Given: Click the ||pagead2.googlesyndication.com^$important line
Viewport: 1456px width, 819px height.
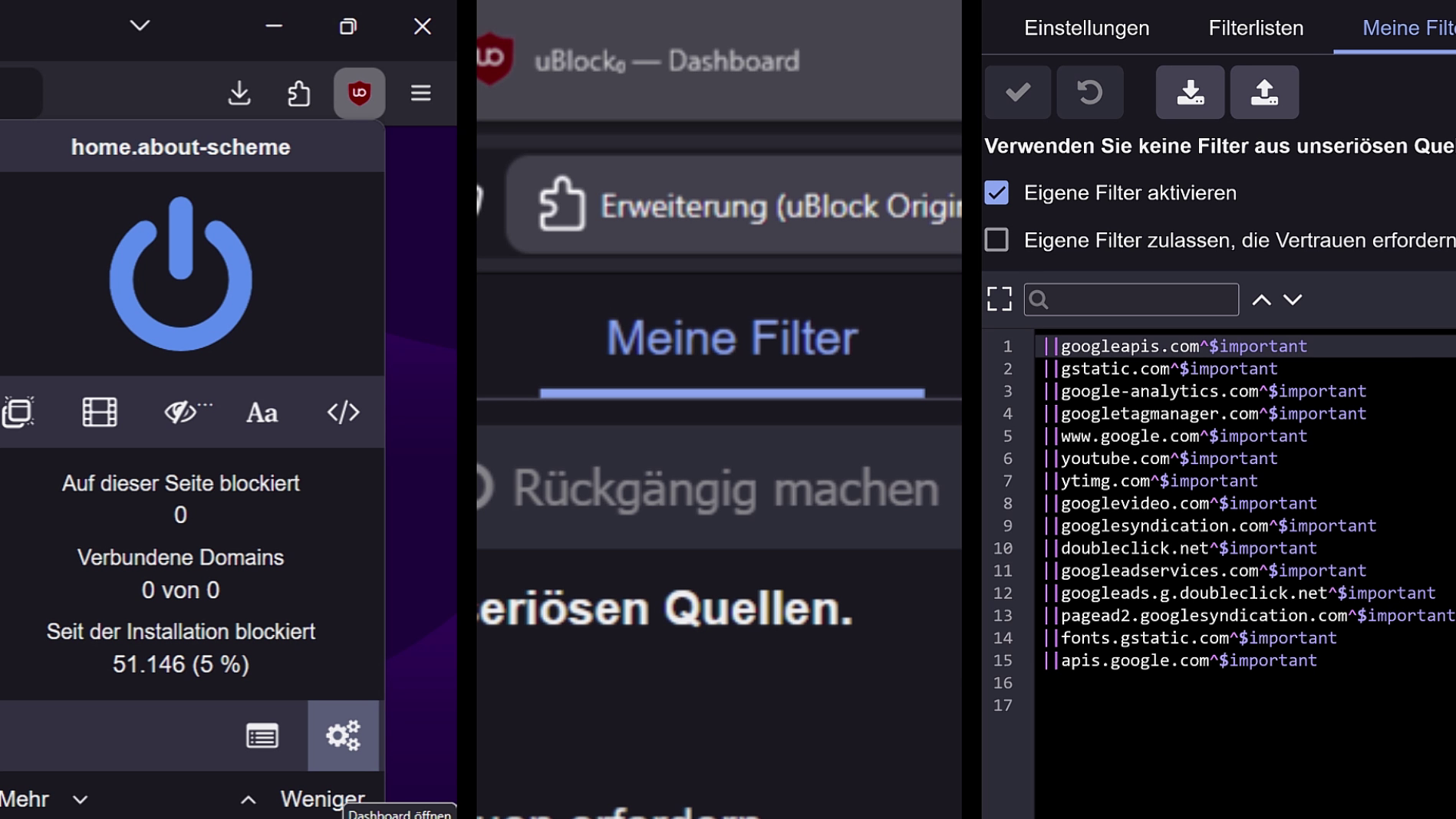Looking at the screenshot, I should pos(1249,616).
